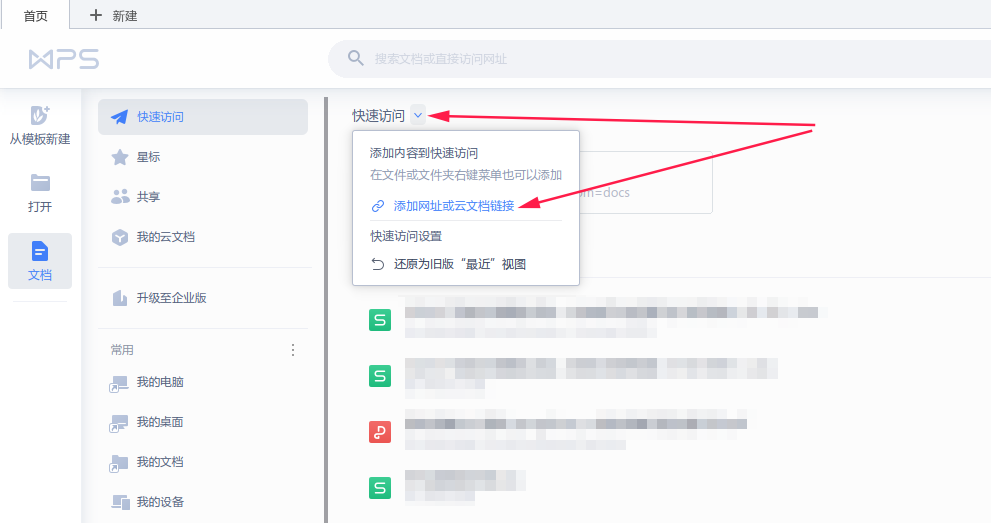Open 快速访问 in the left navigation
The height and width of the screenshot is (523, 991).
click(x=203, y=117)
